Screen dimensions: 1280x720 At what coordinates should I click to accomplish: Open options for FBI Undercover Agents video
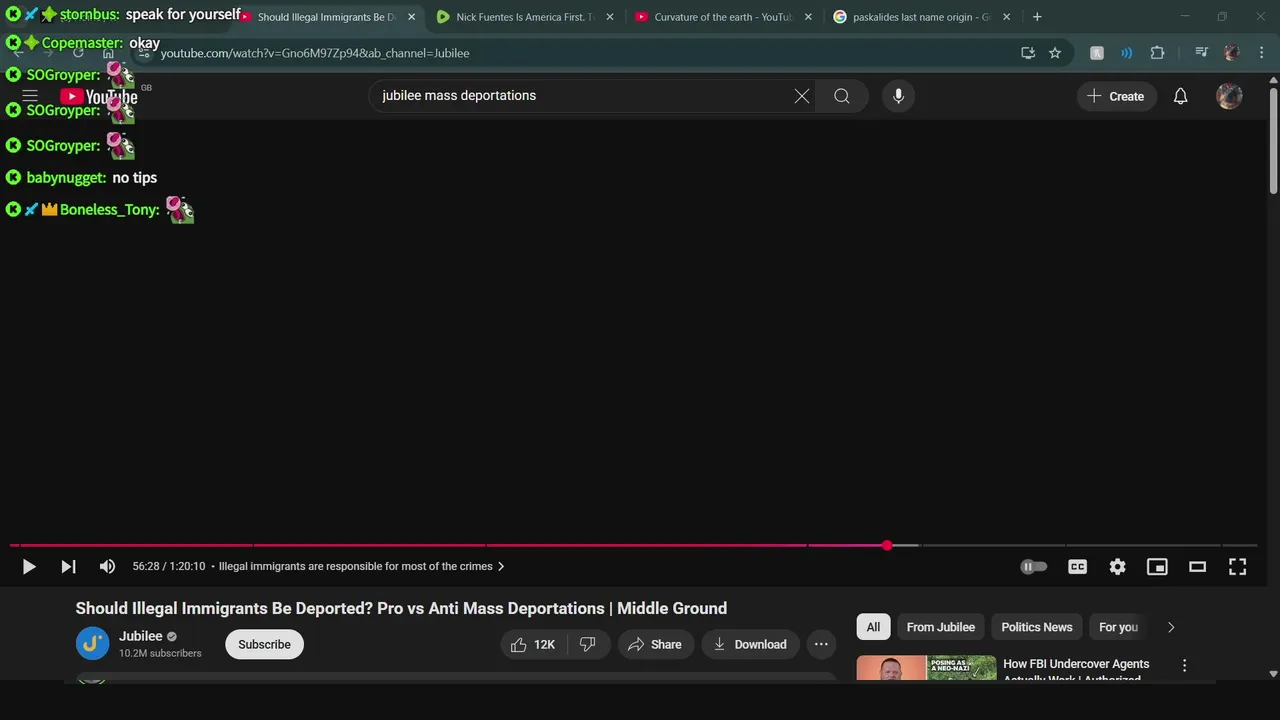click(x=1184, y=665)
